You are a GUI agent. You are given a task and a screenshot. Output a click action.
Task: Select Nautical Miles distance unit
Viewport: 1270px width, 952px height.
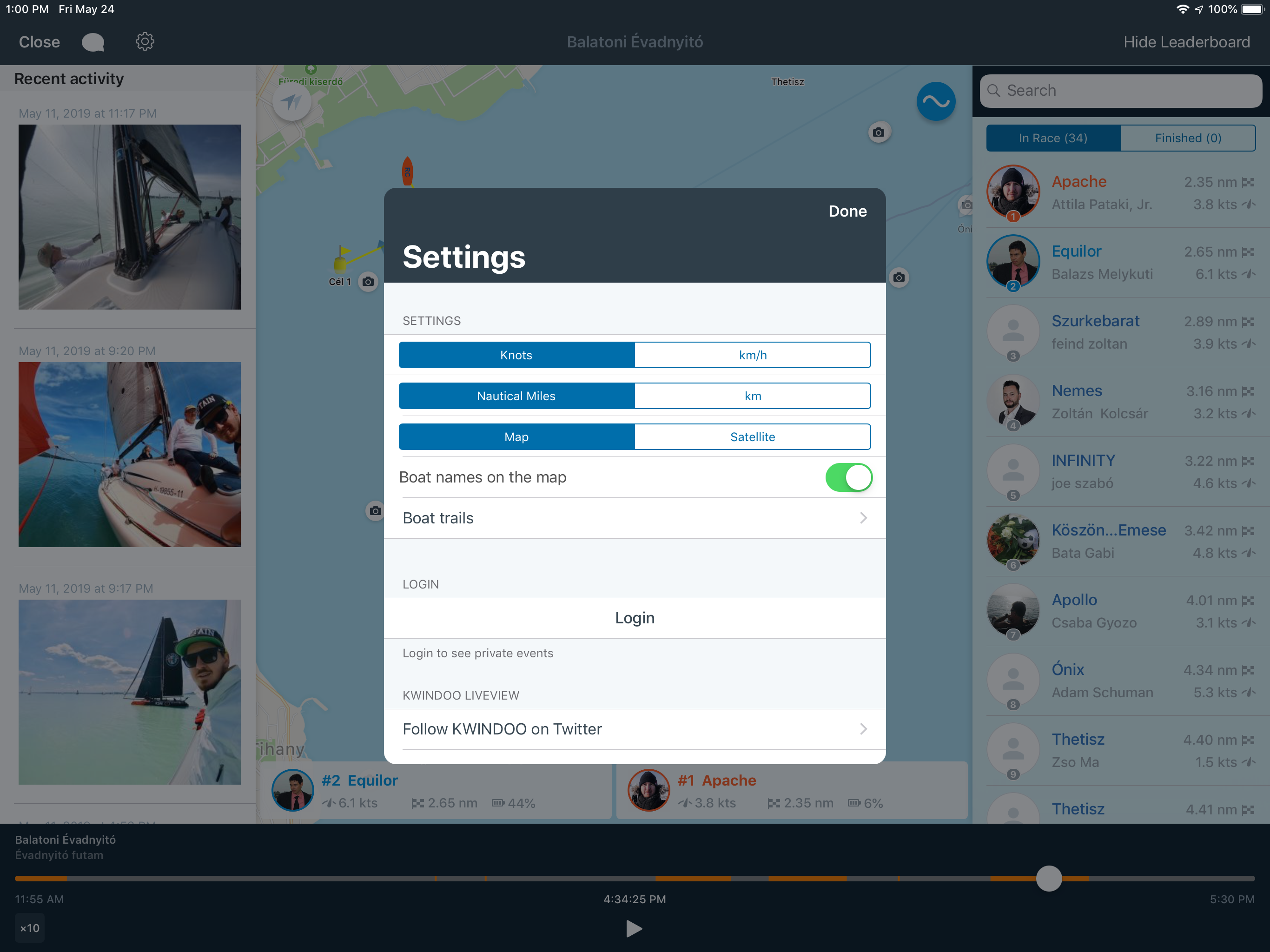[x=517, y=396]
